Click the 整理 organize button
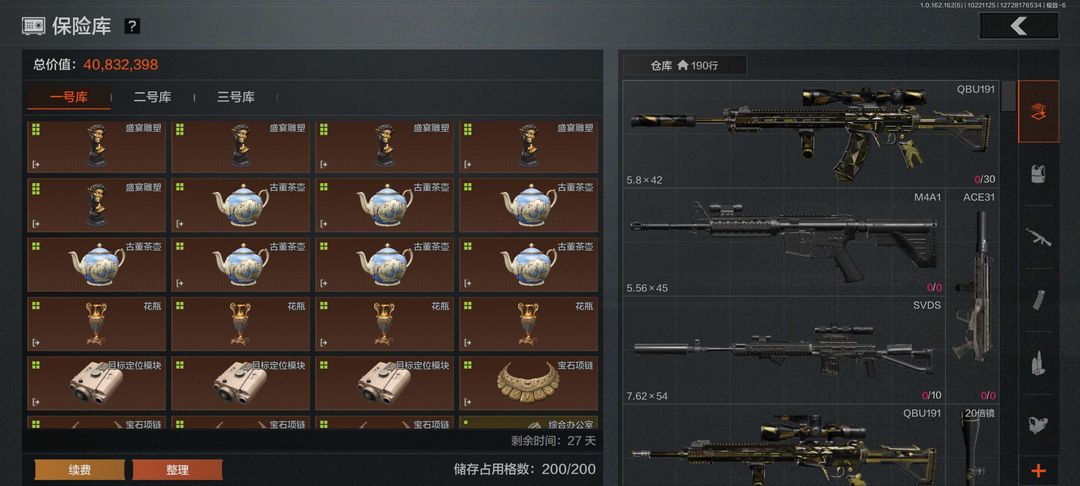This screenshot has height=486, width=1080. click(x=177, y=470)
